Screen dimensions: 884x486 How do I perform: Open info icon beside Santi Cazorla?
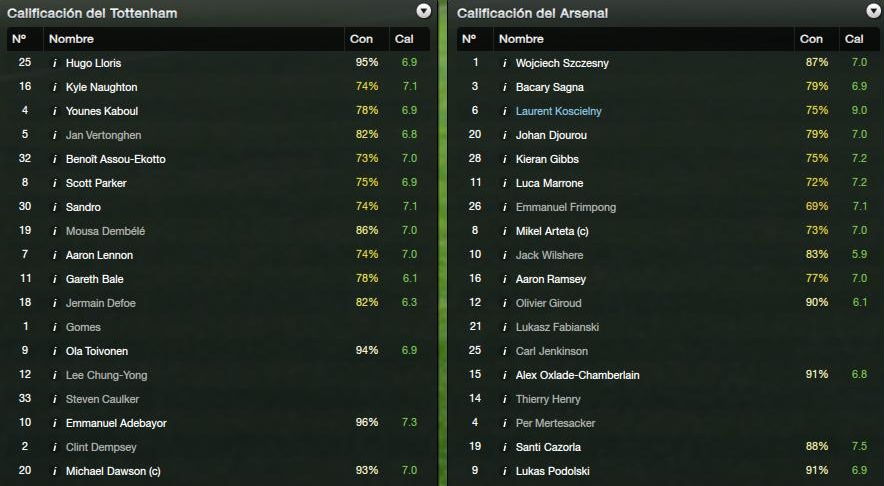tap(505, 447)
